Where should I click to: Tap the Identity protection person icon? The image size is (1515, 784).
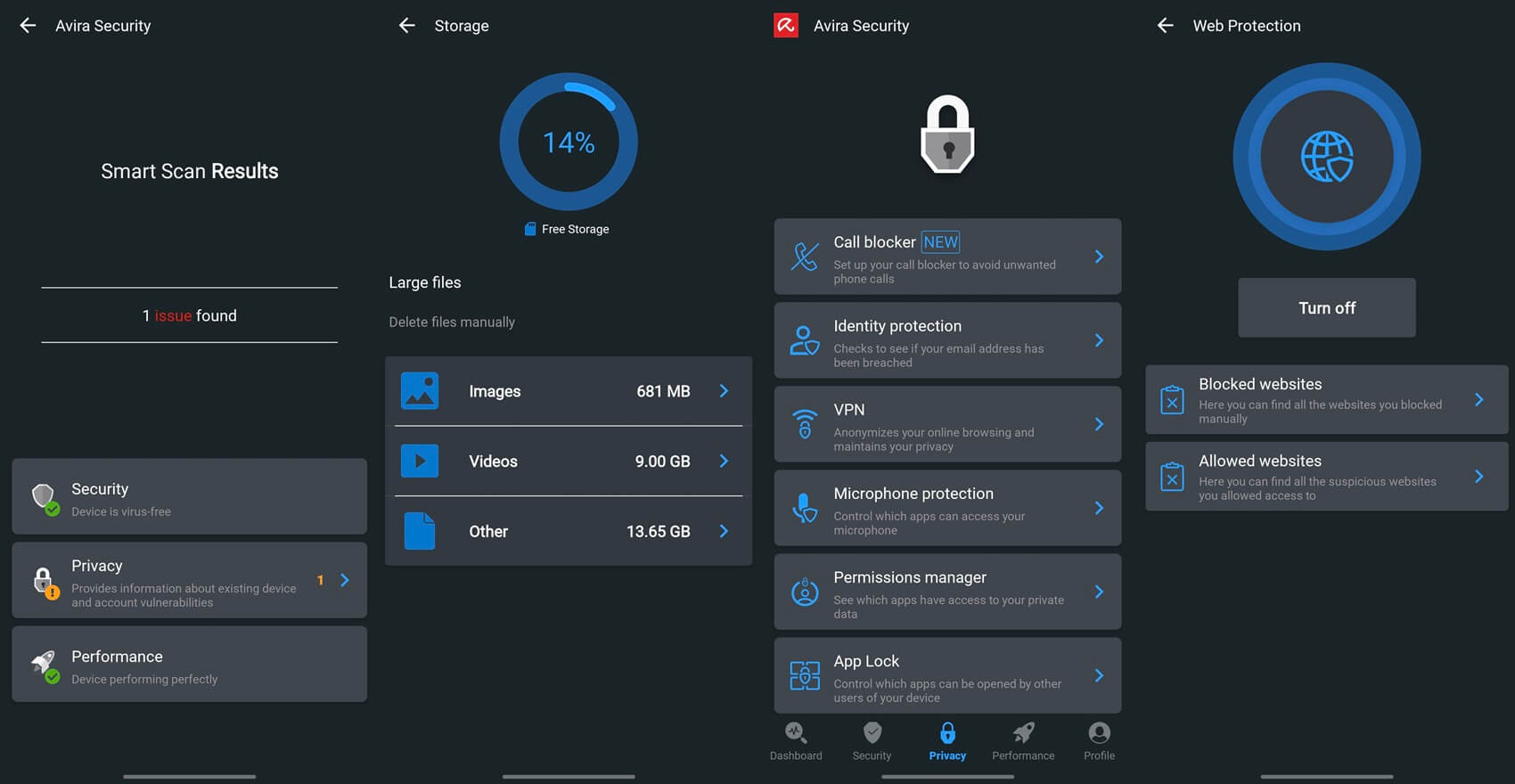(805, 340)
